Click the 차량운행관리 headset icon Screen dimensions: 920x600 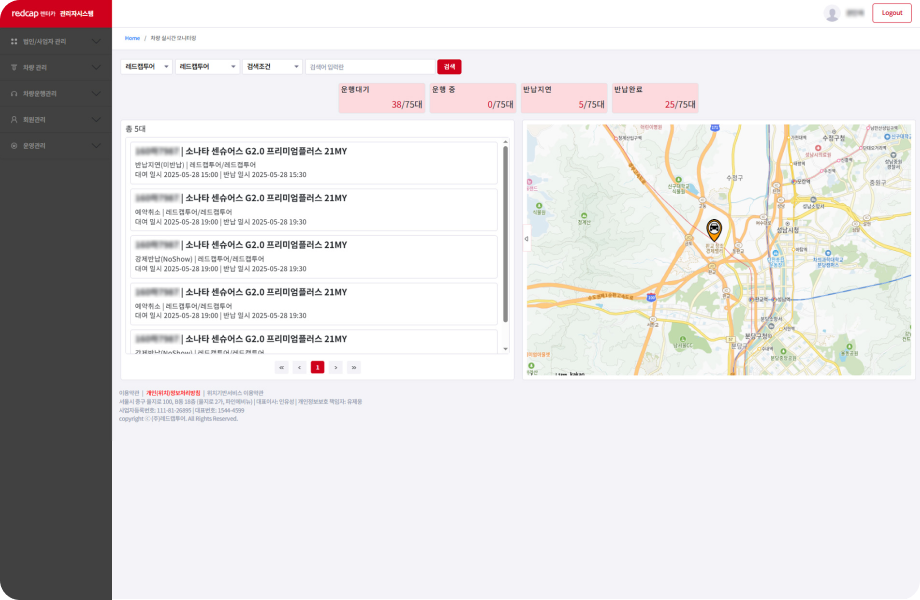(x=14, y=93)
